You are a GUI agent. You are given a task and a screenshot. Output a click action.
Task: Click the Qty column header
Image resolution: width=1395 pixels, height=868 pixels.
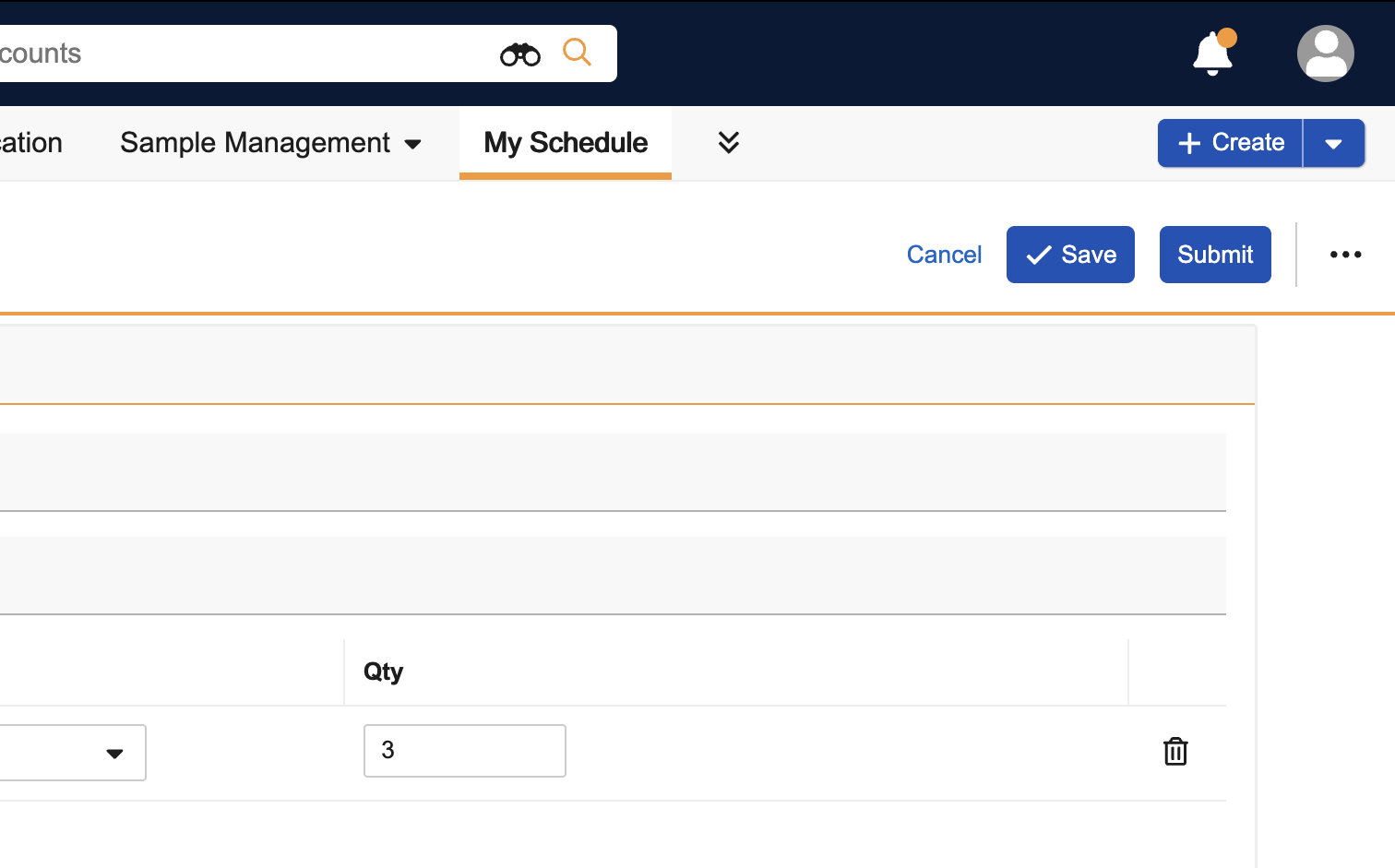point(384,672)
